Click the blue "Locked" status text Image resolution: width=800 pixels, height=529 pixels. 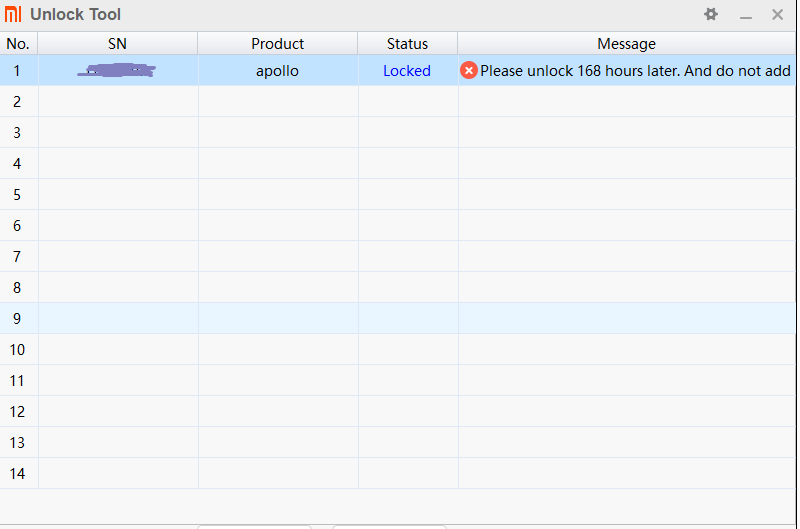tap(407, 71)
